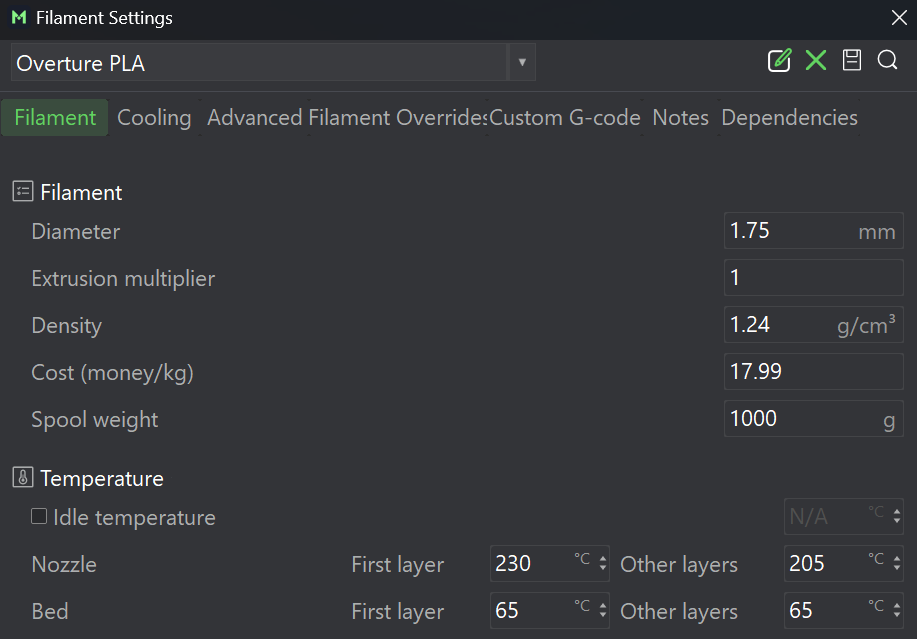This screenshot has width=917, height=639.
Task: Click the Nozzle label
Action: 64,564
